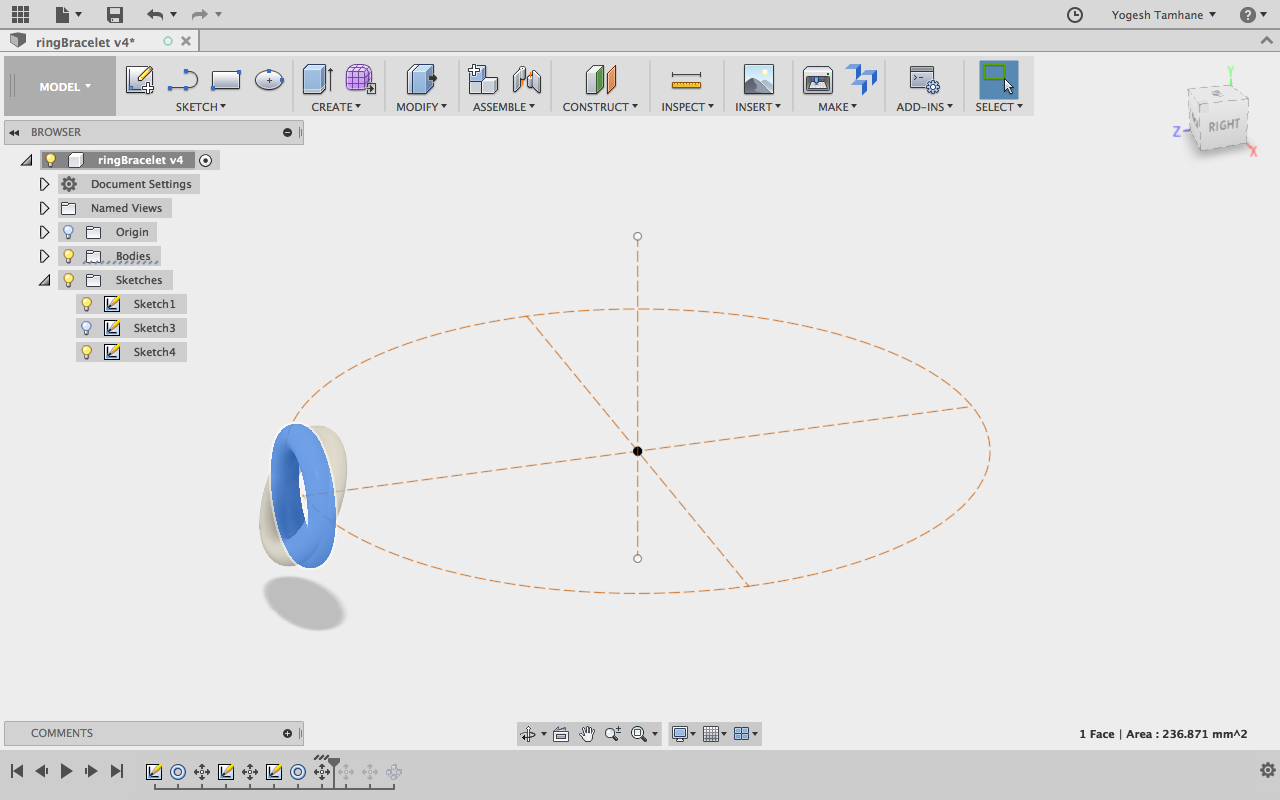The image size is (1280, 800).
Task: Click the Measure ruler icon
Action: (686, 80)
